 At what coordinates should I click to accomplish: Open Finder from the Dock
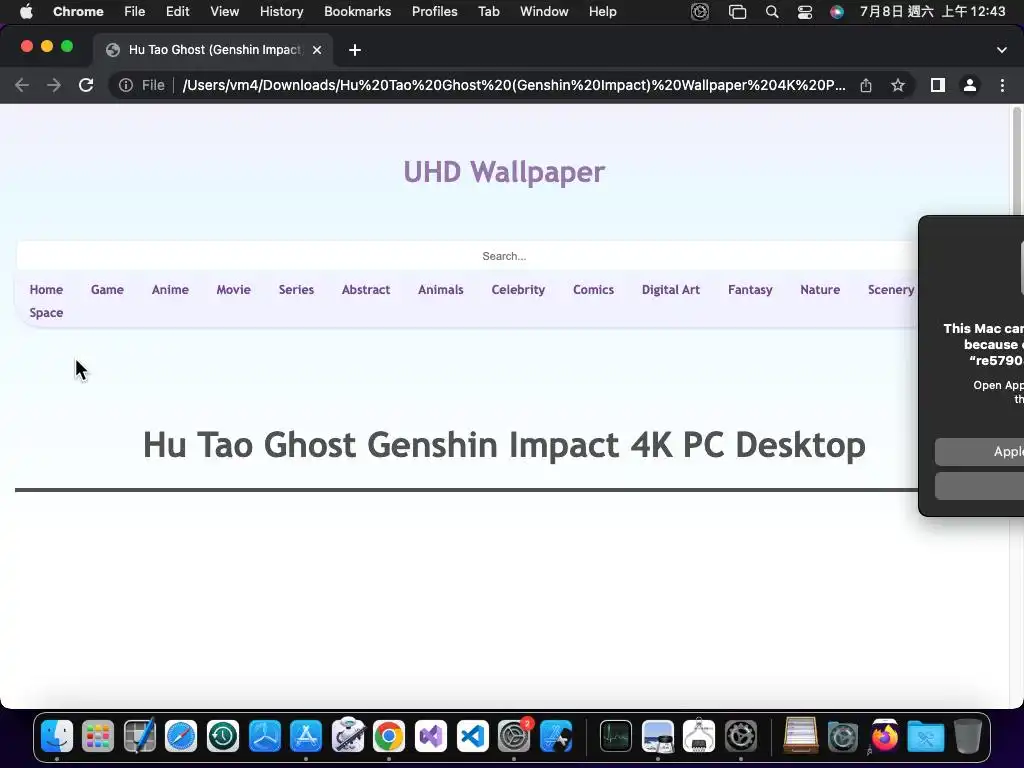tap(57, 736)
